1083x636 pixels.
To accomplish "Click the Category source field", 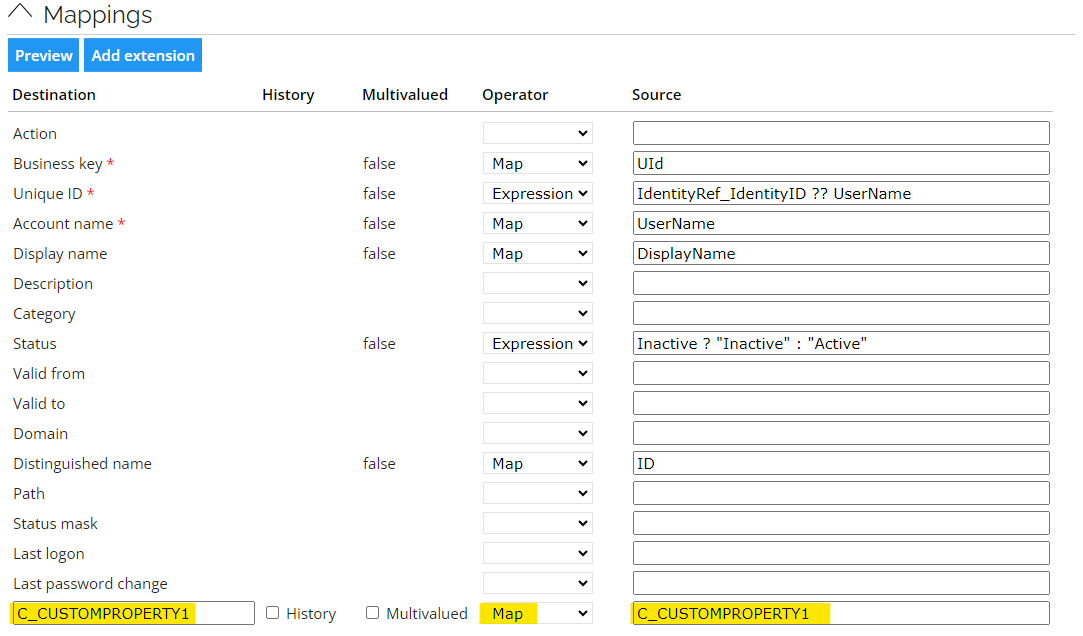I will pyautogui.click(x=841, y=314).
